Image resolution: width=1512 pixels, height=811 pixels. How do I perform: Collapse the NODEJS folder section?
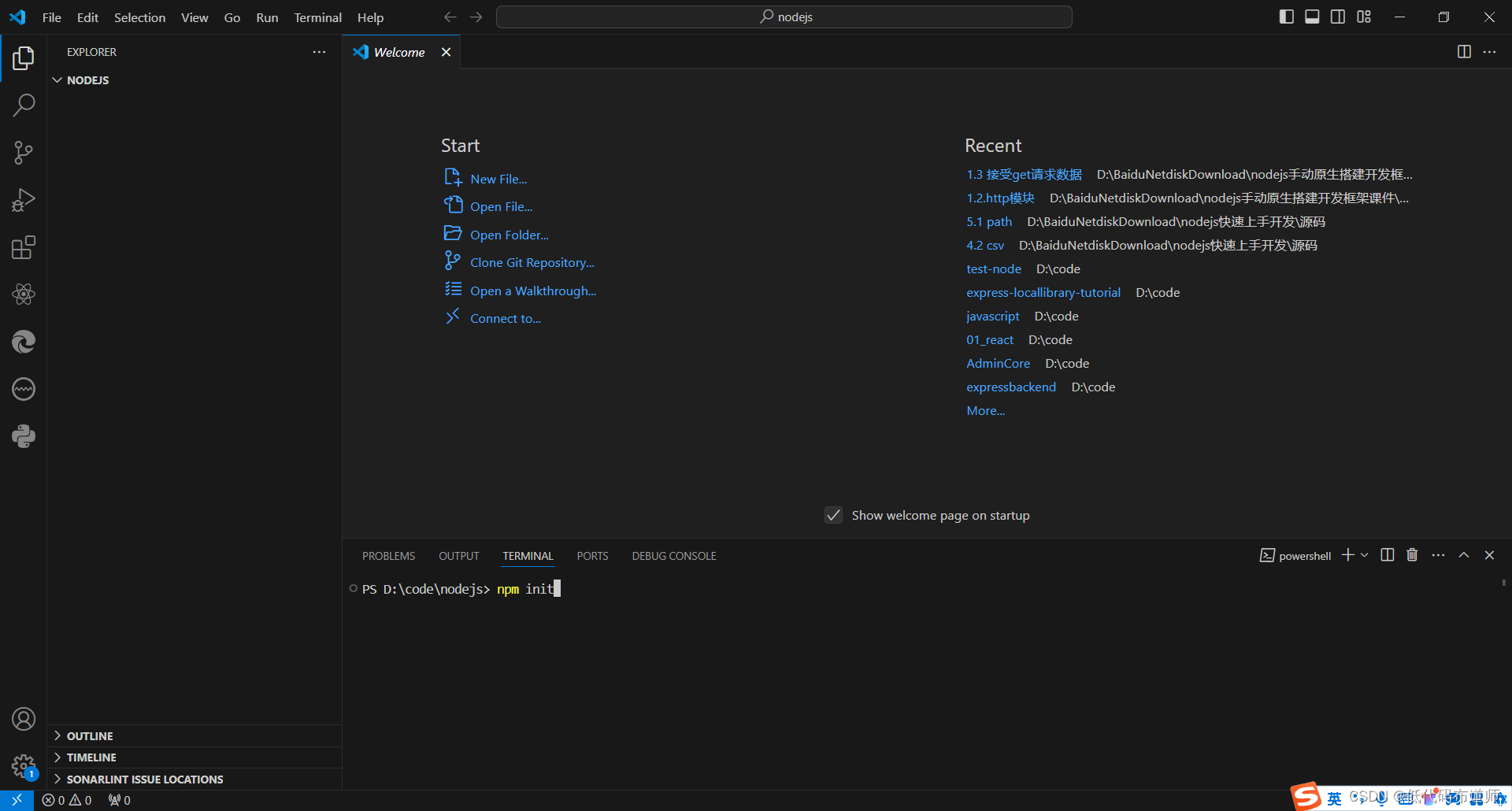point(195,80)
